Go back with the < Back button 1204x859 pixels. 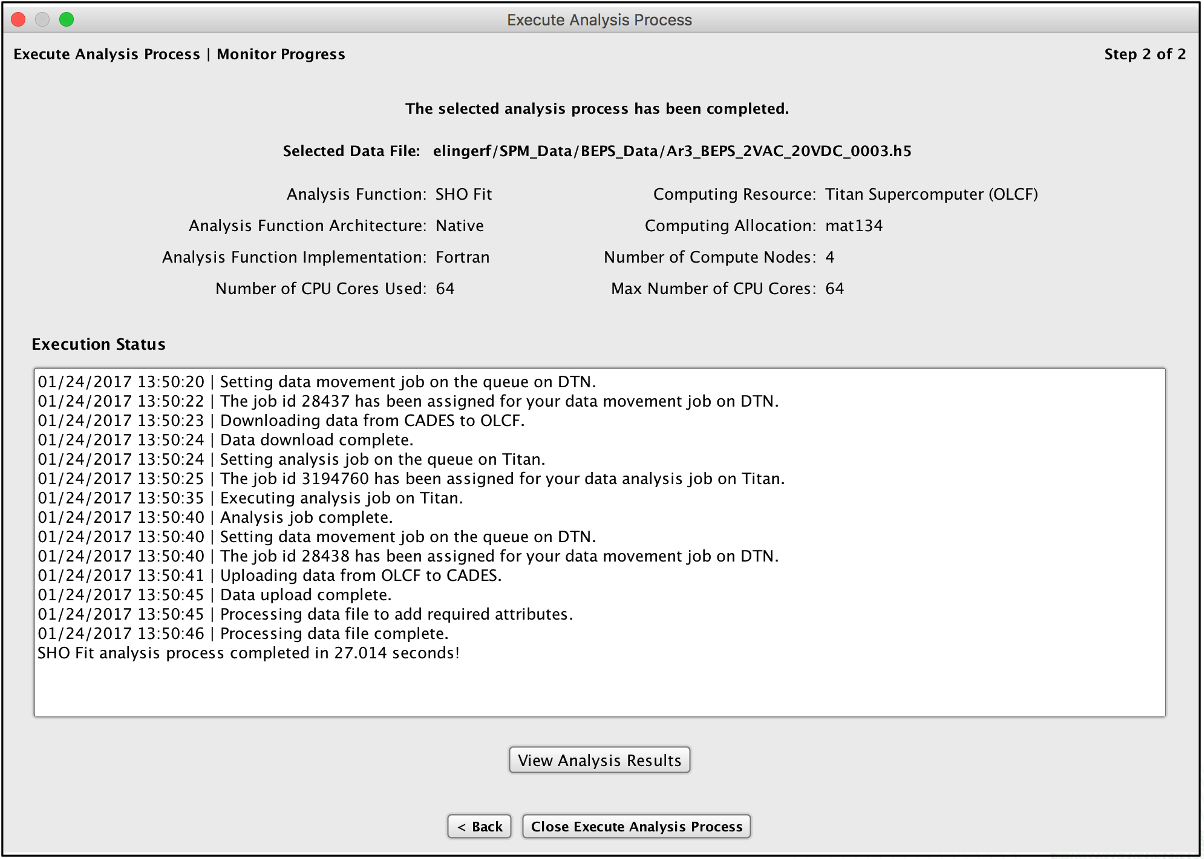point(480,827)
